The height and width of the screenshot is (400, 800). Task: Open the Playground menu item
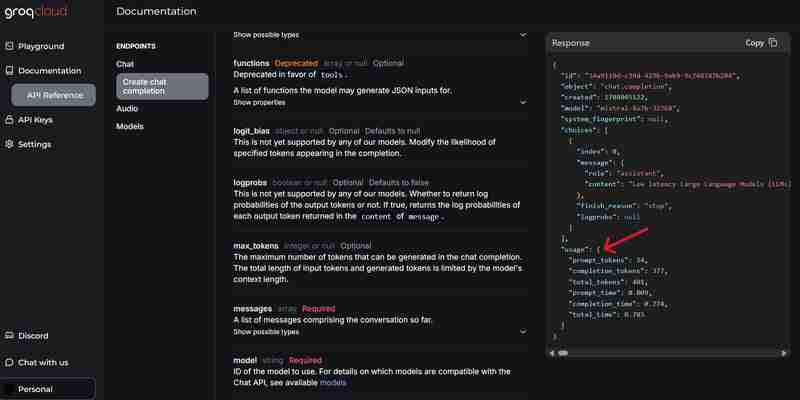point(41,46)
